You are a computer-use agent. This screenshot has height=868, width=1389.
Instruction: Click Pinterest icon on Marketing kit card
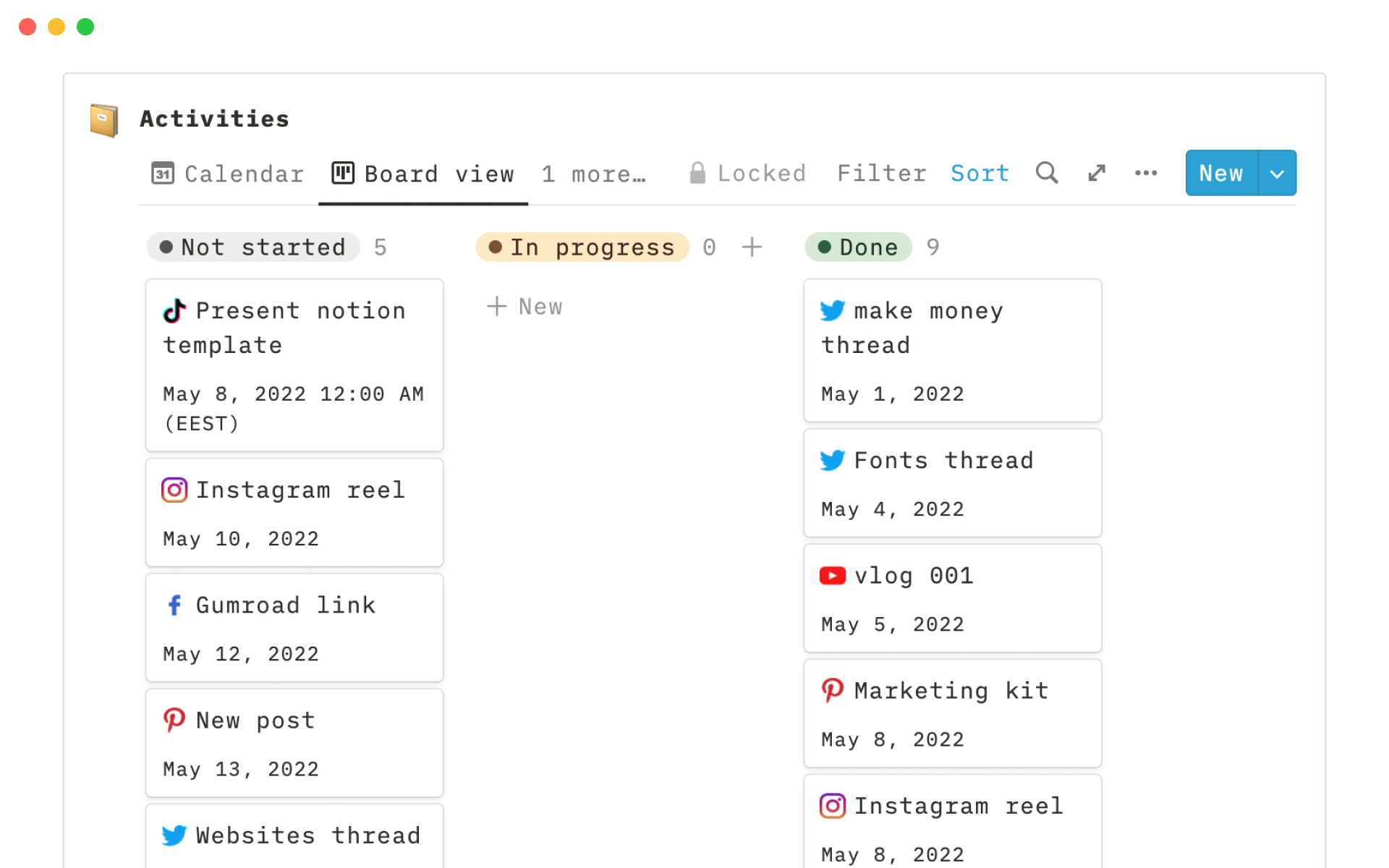point(832,691)
